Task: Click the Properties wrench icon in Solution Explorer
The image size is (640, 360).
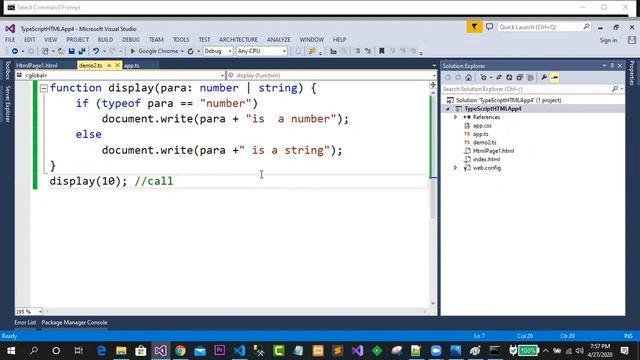Action: point(544,78)
